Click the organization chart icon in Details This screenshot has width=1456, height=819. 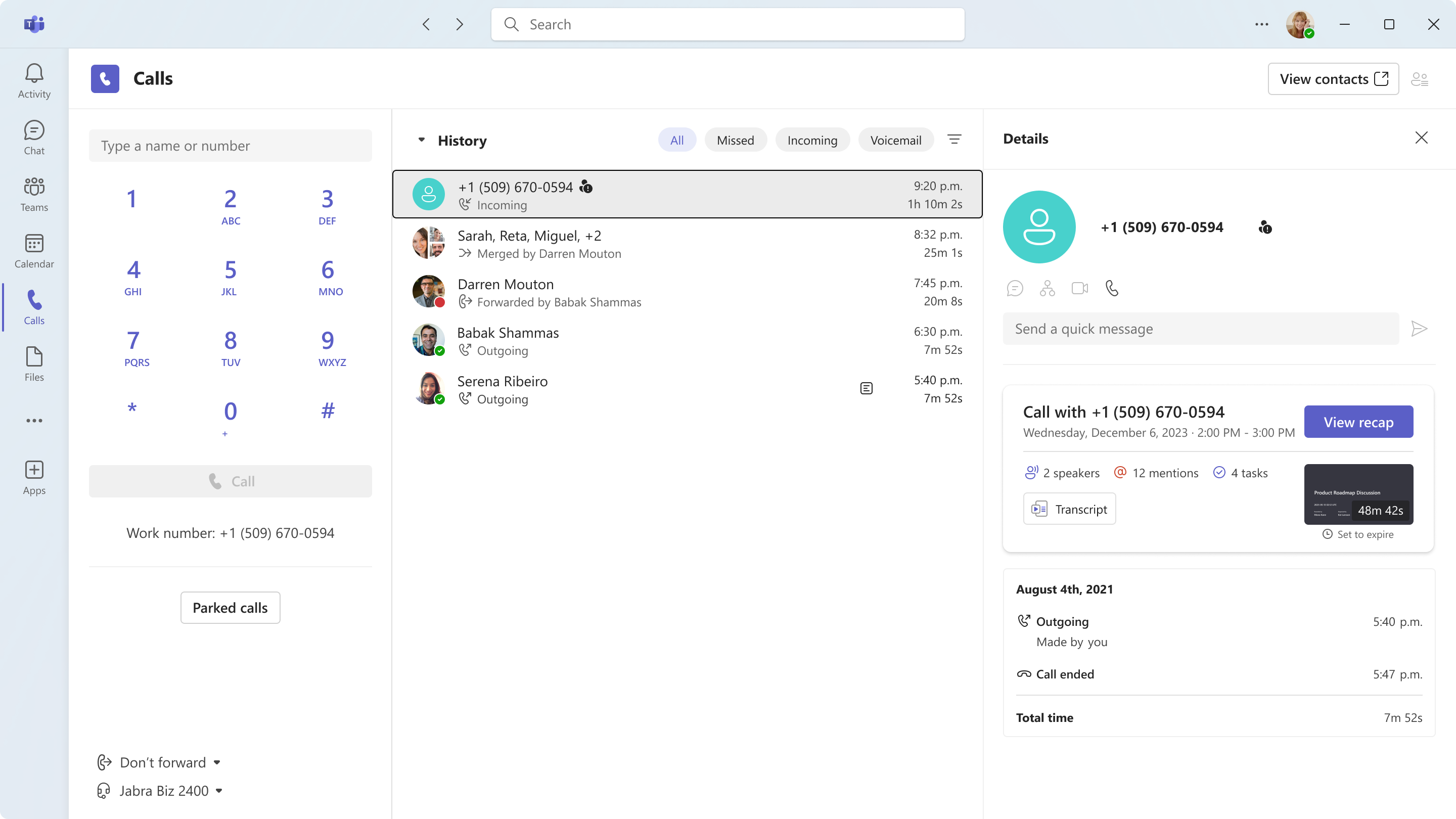click(1048, 288)
